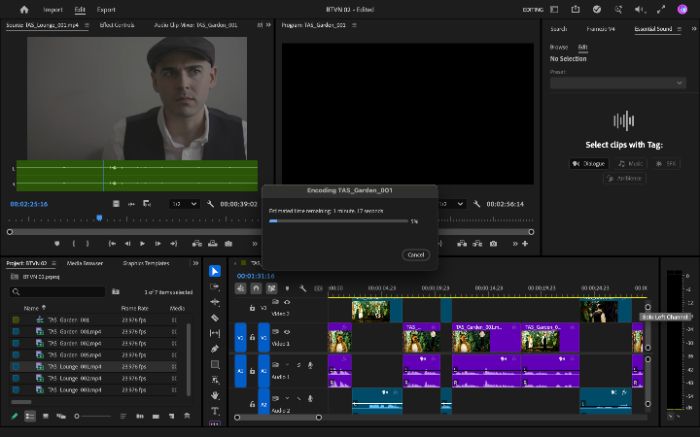
Task: Select the Hand tool
Action: 215,395
